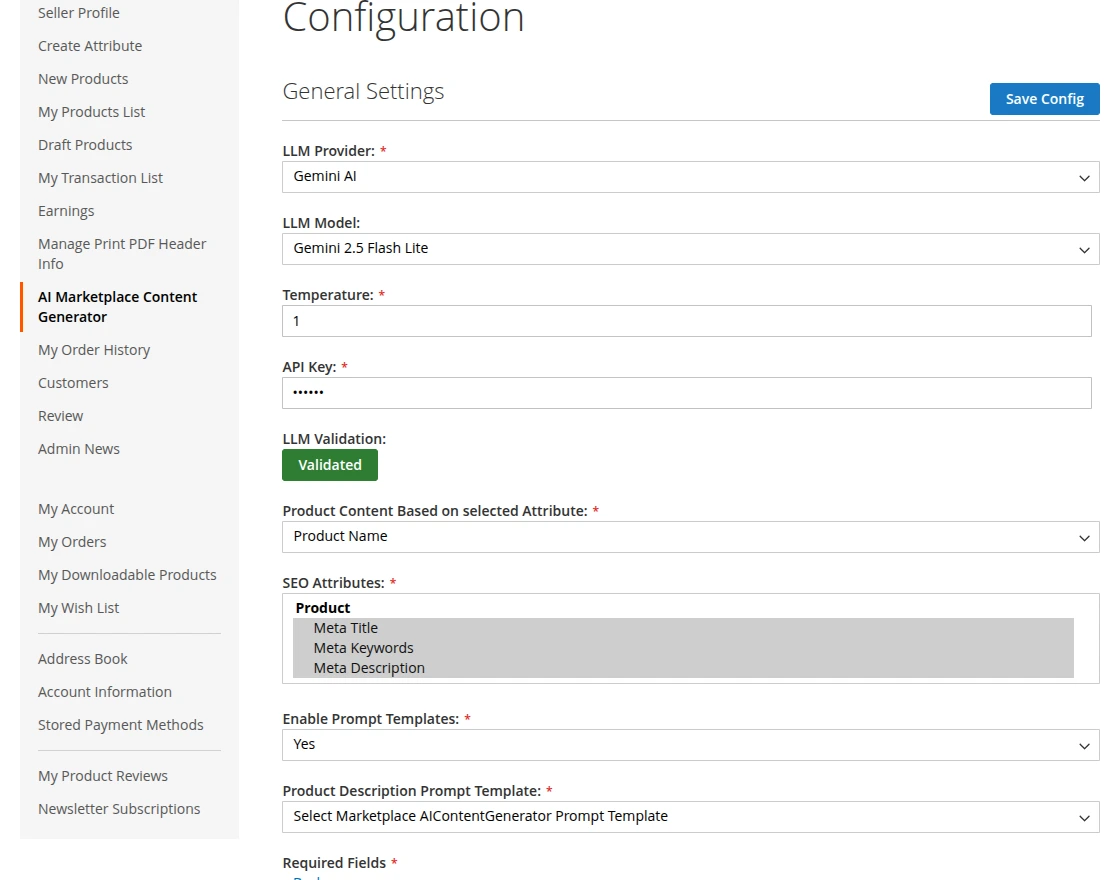Screen dimensions: 1120x880
Task: Open Customers in sidebar
Action: point(73,383)
